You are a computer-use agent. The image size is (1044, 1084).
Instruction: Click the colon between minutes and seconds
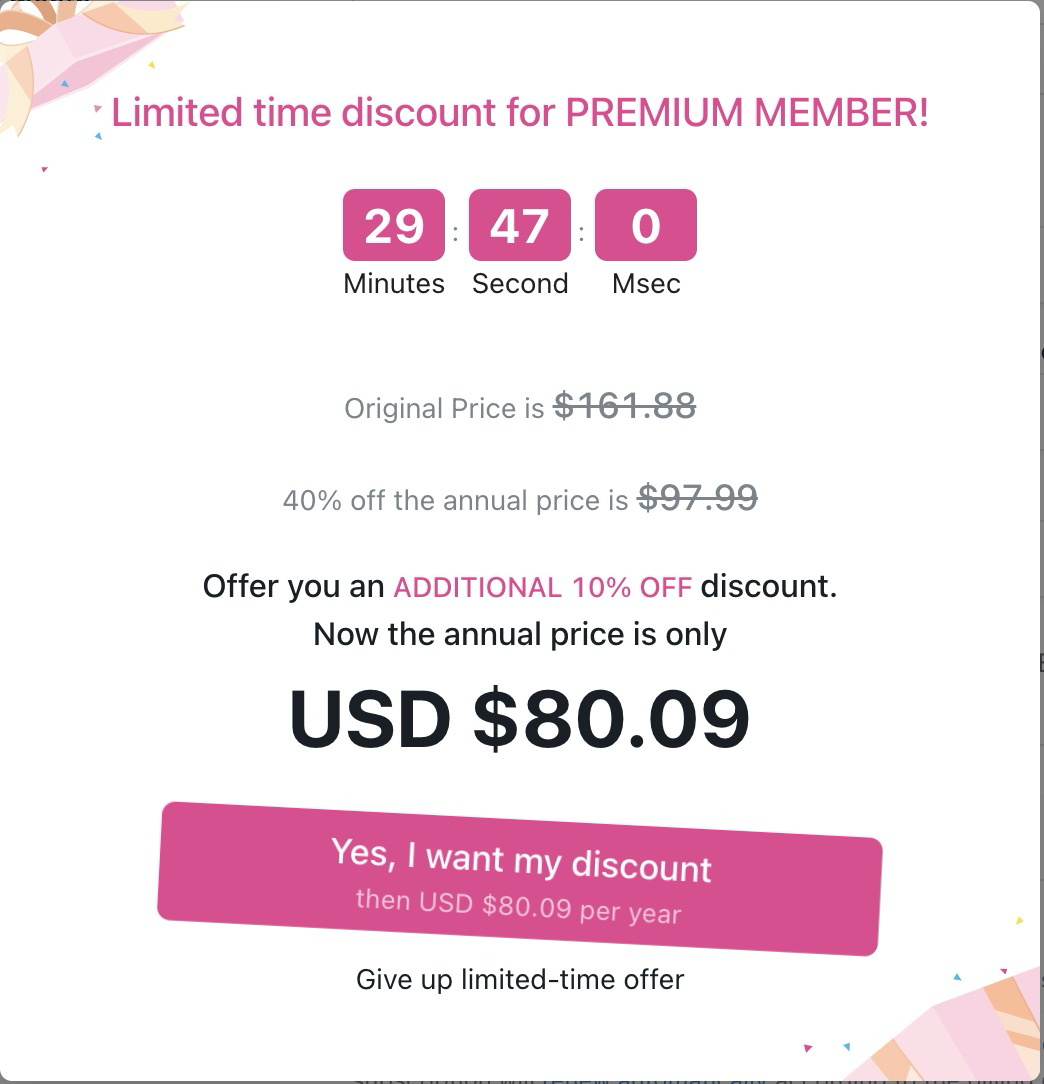pos(457,233)
